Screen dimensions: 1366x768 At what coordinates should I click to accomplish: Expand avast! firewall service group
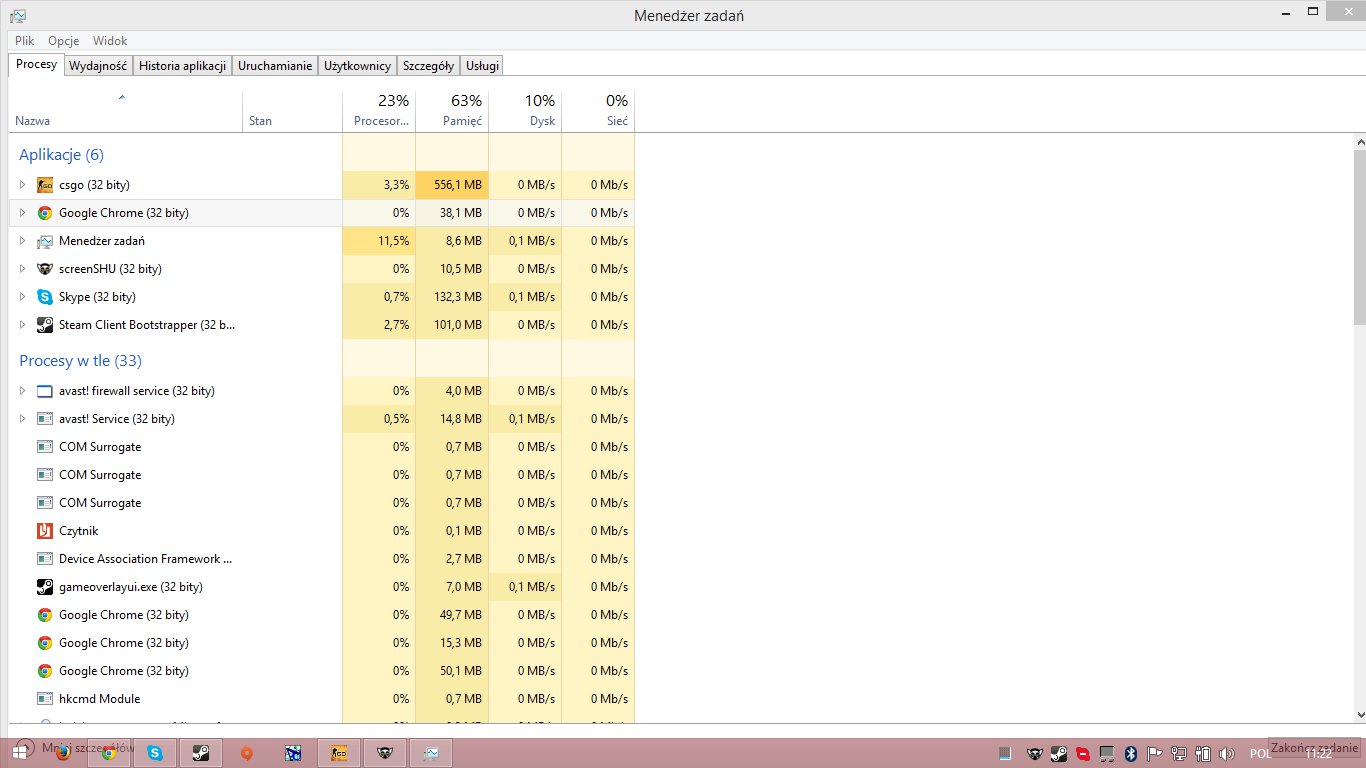[x=22, y=391]
